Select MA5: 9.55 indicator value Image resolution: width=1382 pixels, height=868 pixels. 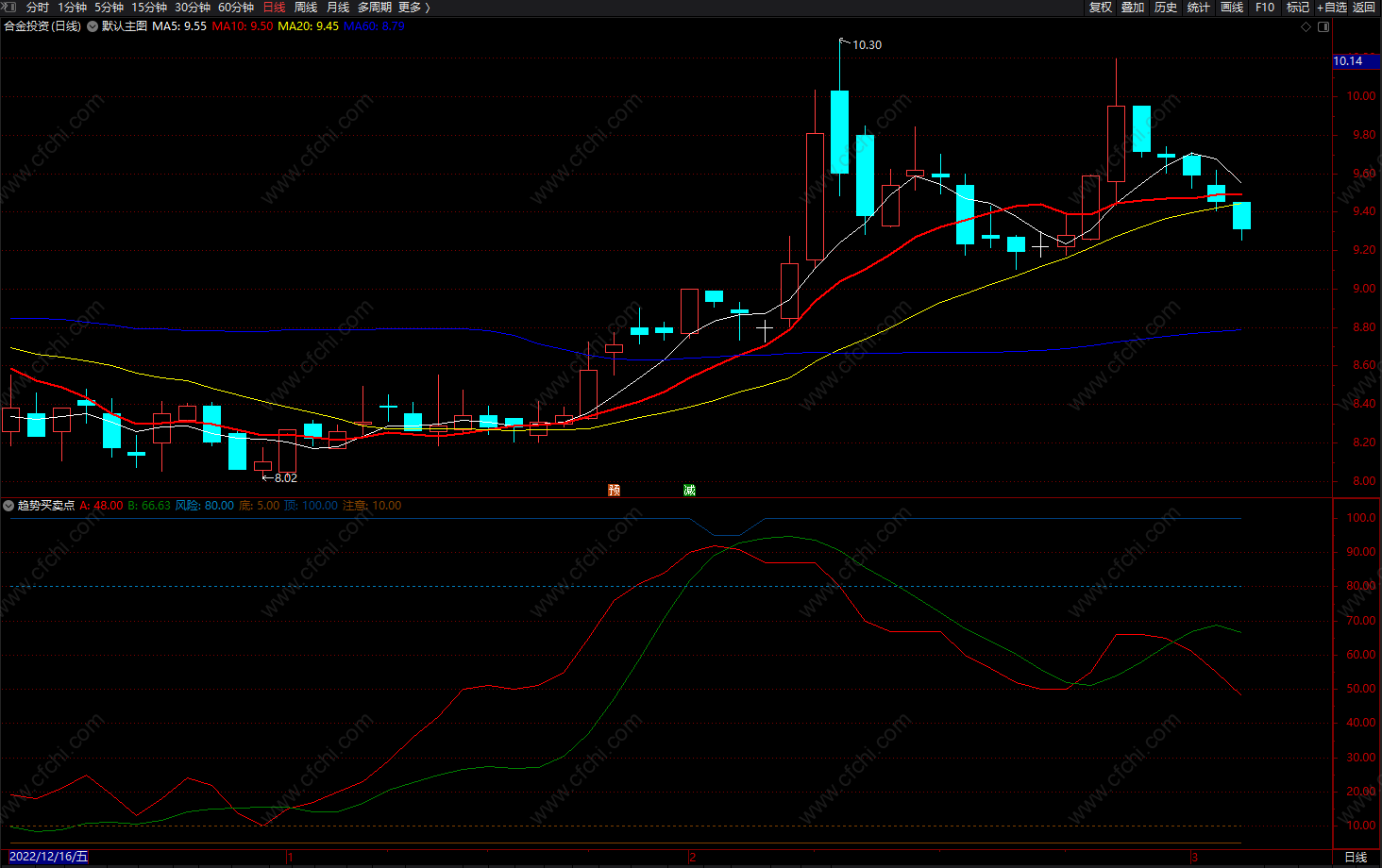pos(179,26)
